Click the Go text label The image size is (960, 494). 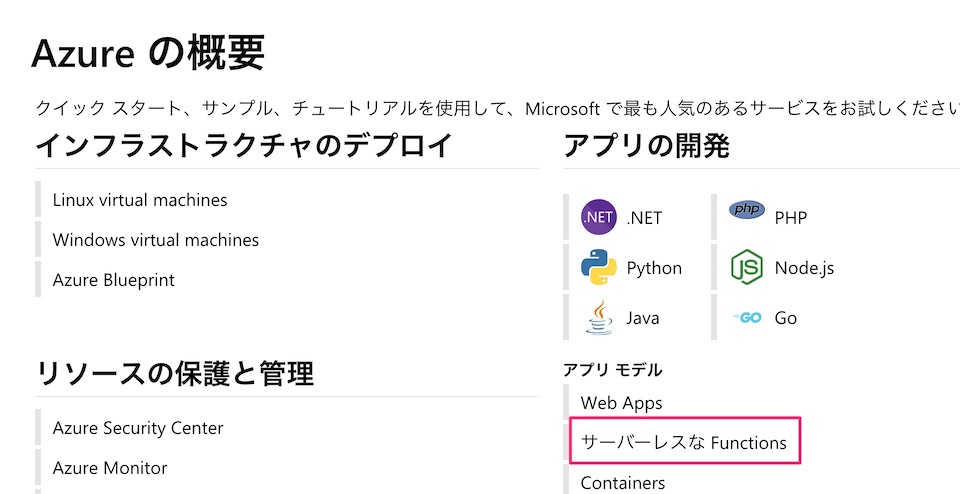[x=786, y=318]
